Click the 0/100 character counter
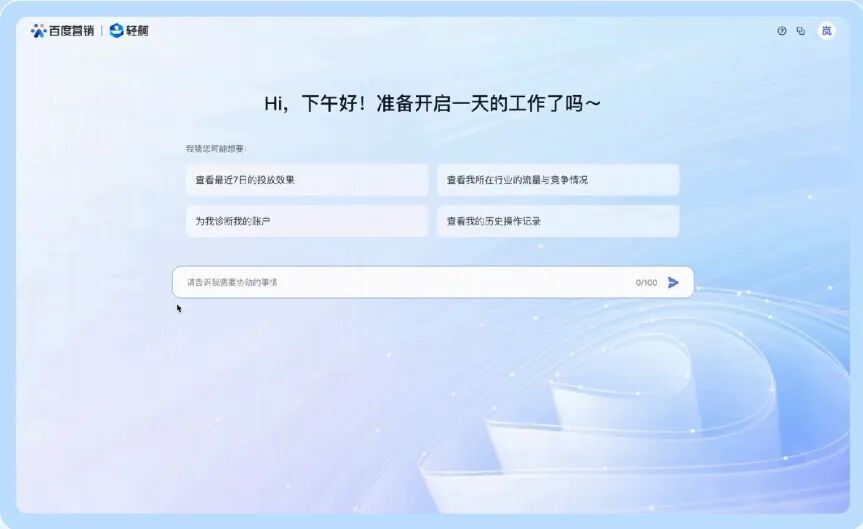 pos(646,282)
